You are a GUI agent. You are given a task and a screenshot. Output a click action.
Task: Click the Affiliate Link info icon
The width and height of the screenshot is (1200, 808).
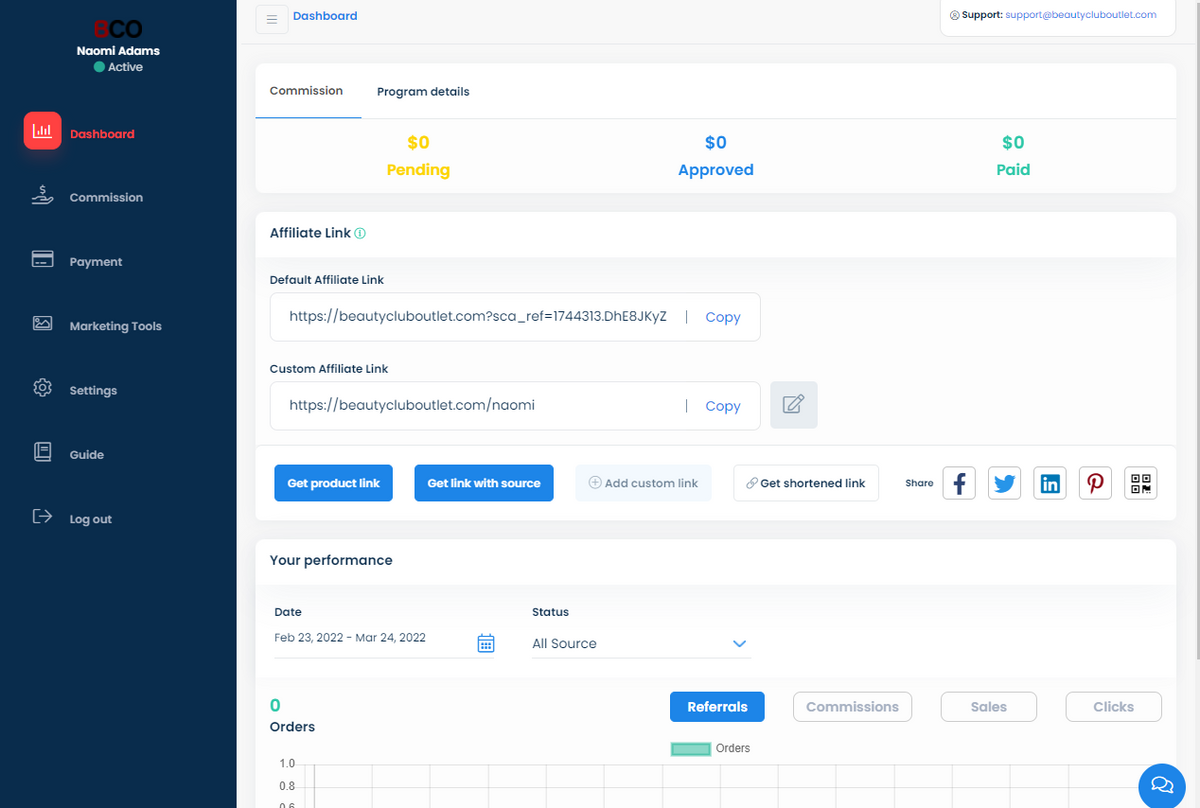click(x=360, y=233)
